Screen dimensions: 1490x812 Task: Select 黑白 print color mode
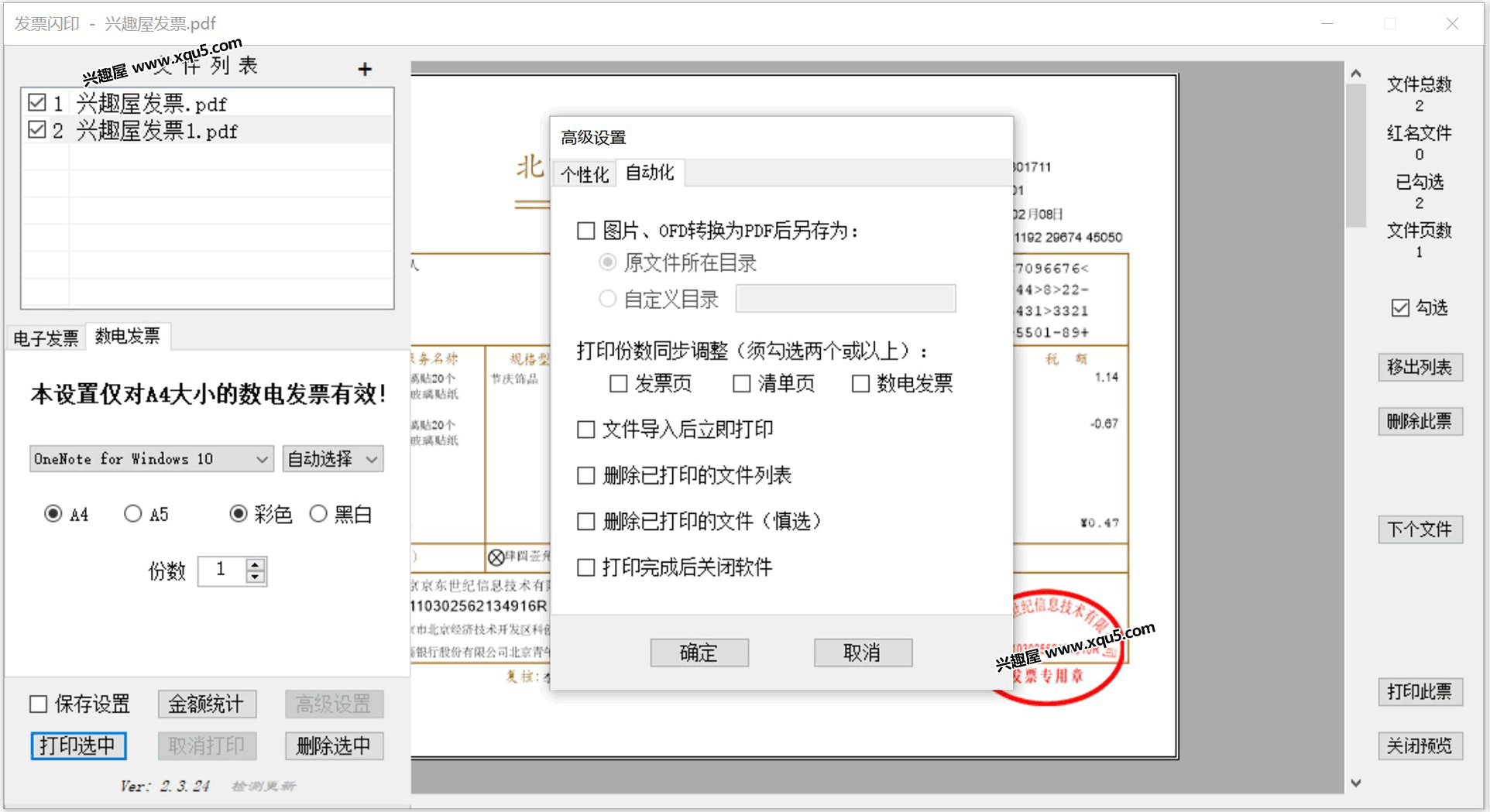pyautogui.click(x=318, y=514)
